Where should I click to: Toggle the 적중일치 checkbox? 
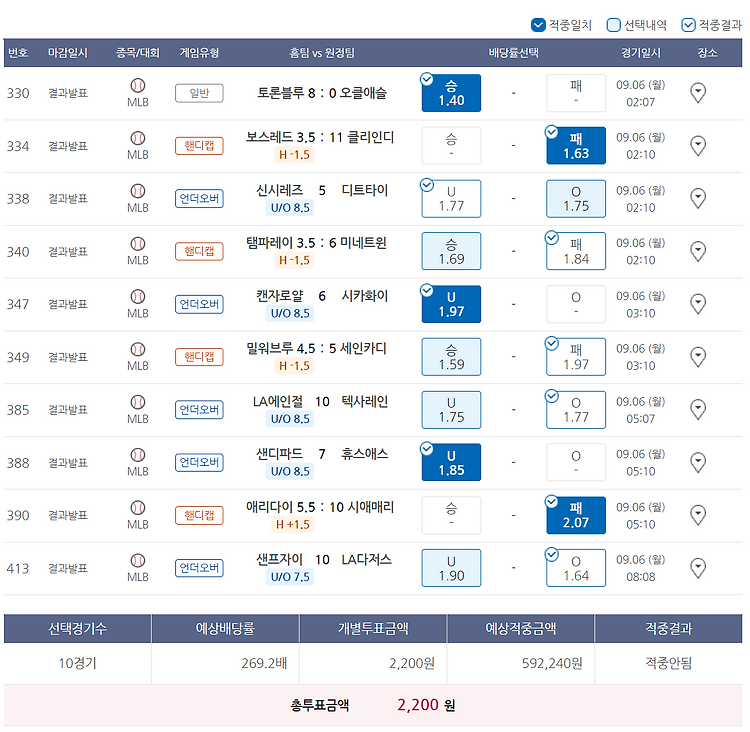[x=538, y=25]
